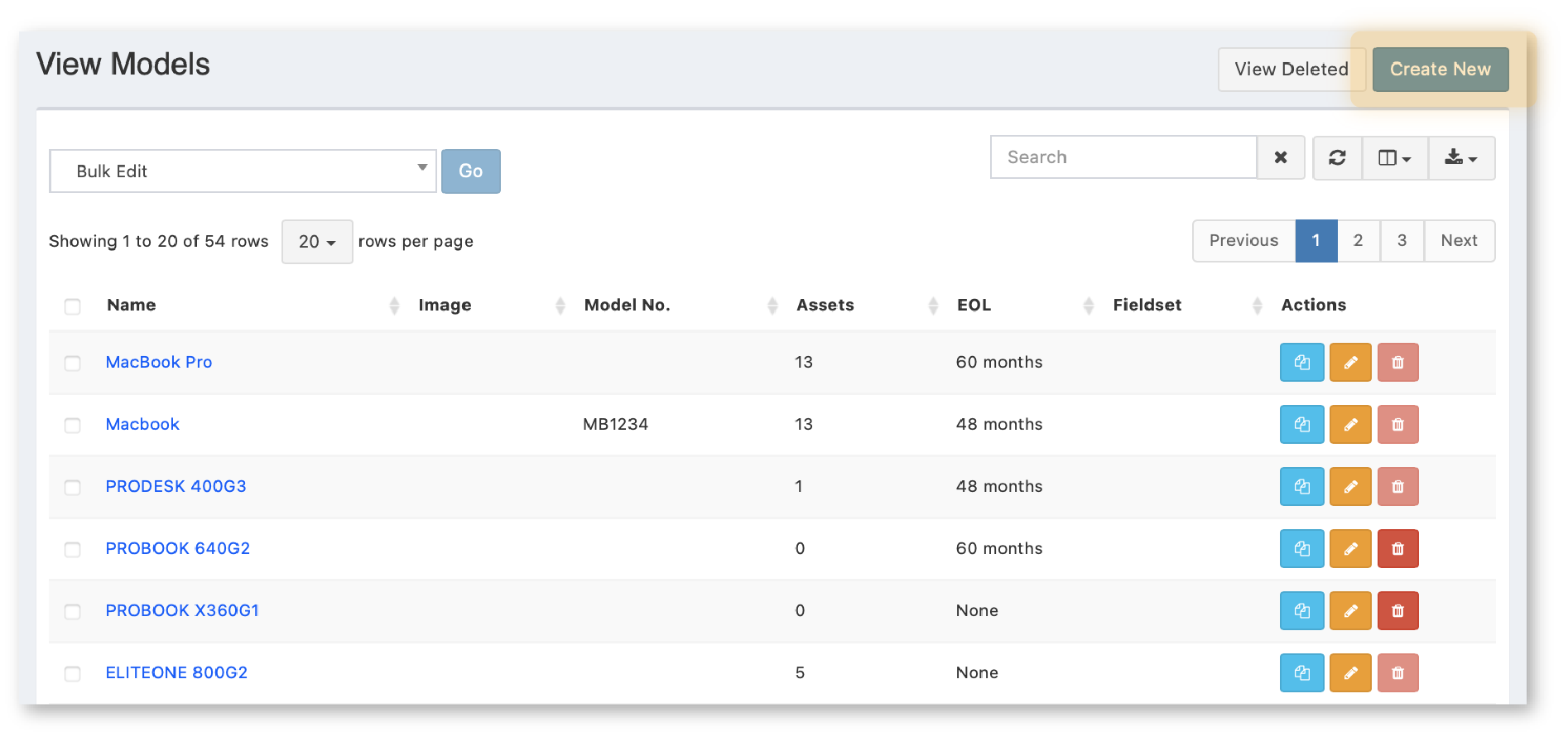Tick the PROBOOK 640G2 row checkbox

point(73,550)
